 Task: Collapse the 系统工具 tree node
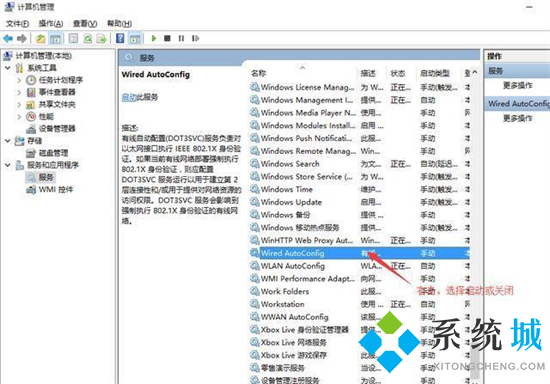pyautogui.click(x=8, y=68)
